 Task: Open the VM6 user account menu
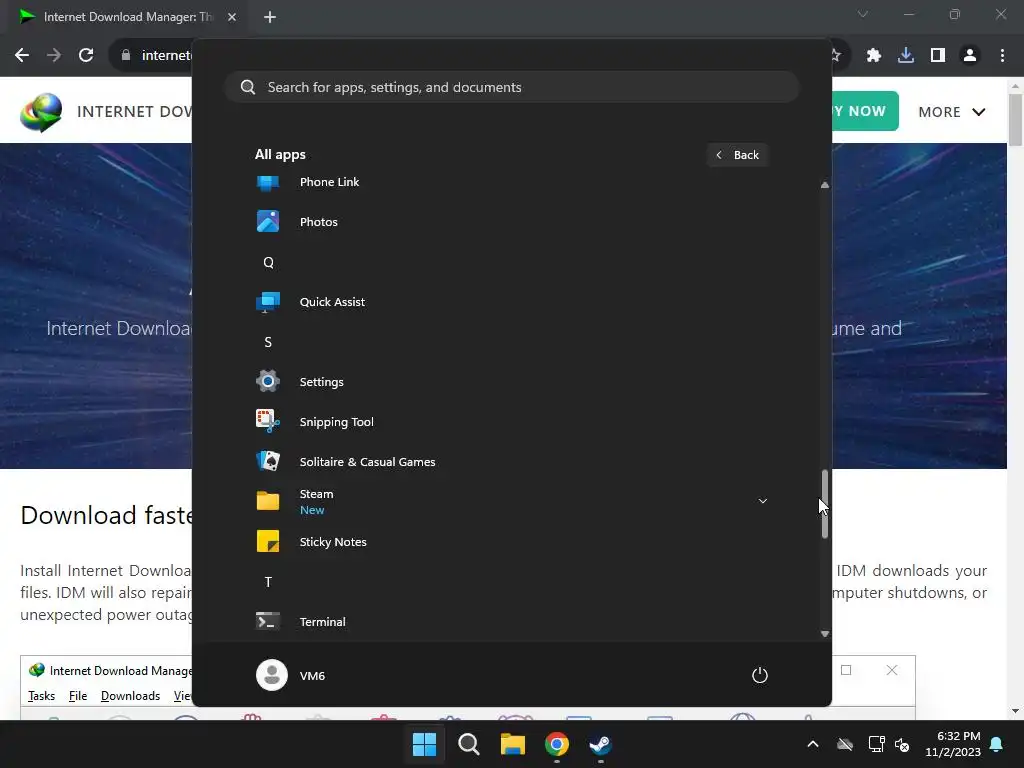(291, 675)
